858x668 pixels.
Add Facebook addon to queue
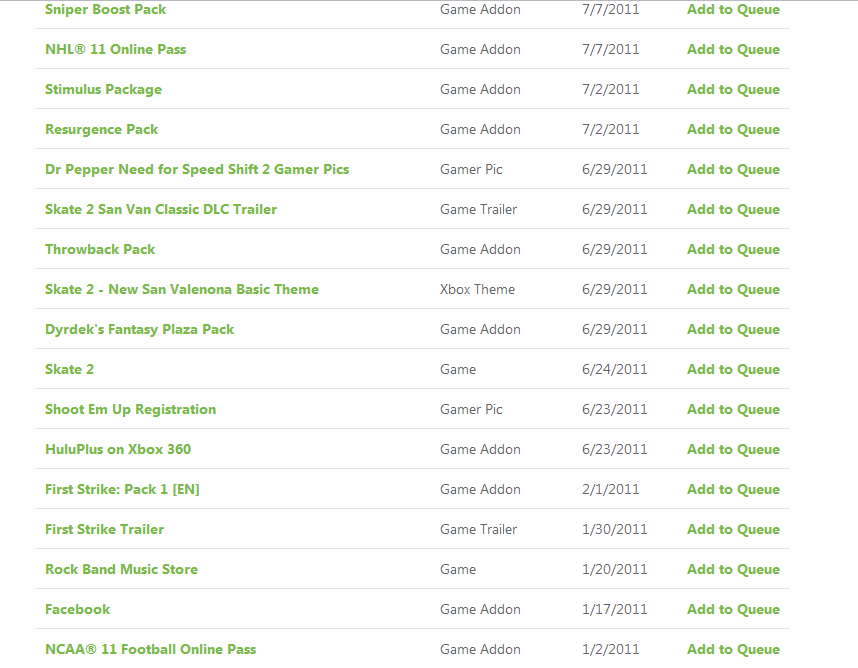733,609
